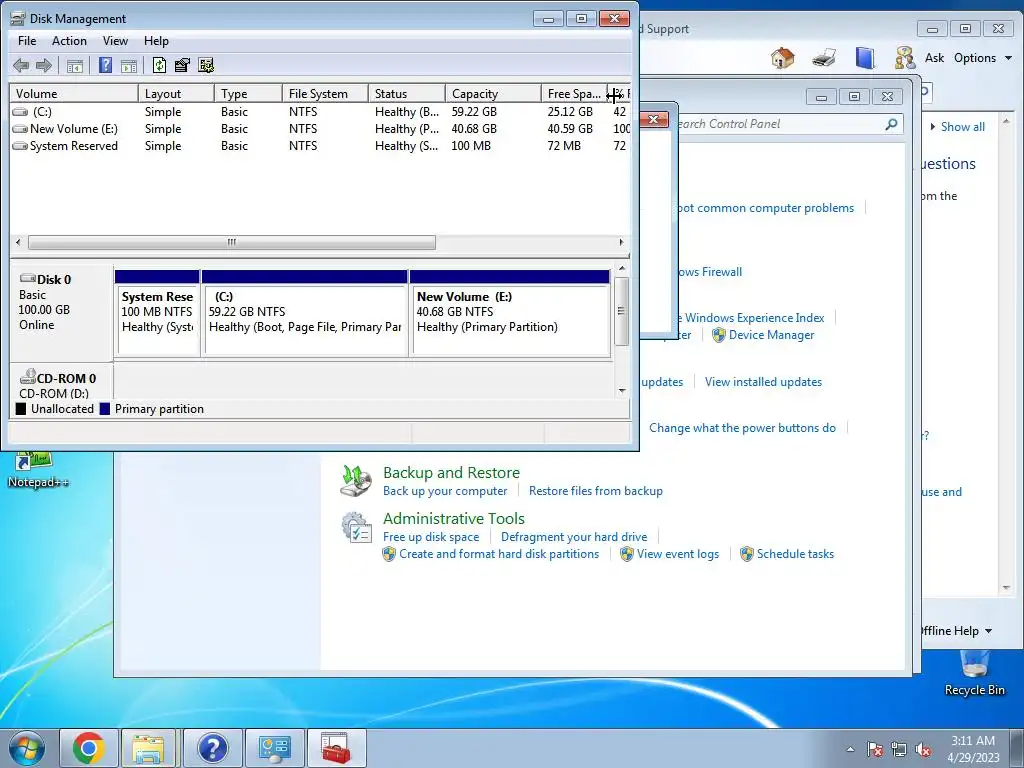Screen dimensions: 1024x768
Task: Click the magnifier icon in Control Panel search
Action: tap(891, 124)
